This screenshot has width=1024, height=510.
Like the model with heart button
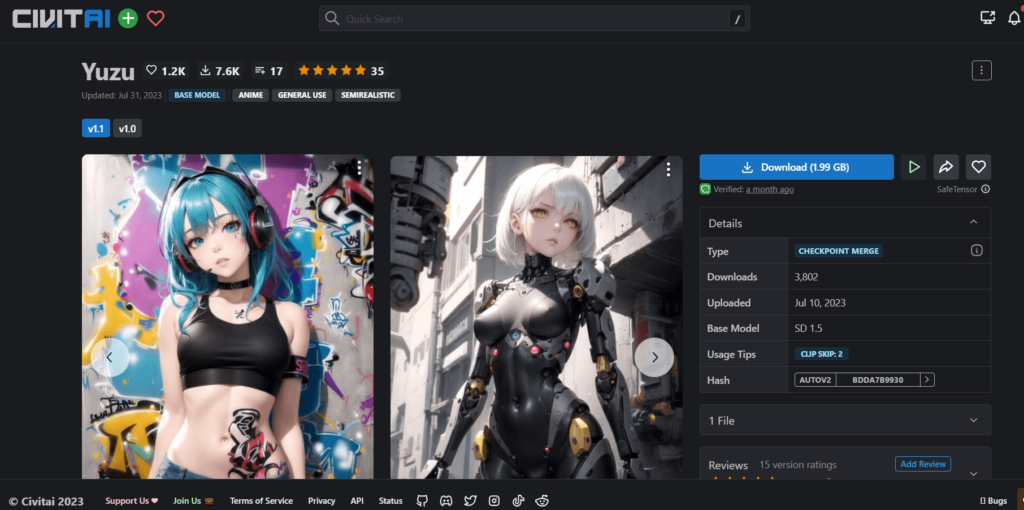(x=979, y=167)
